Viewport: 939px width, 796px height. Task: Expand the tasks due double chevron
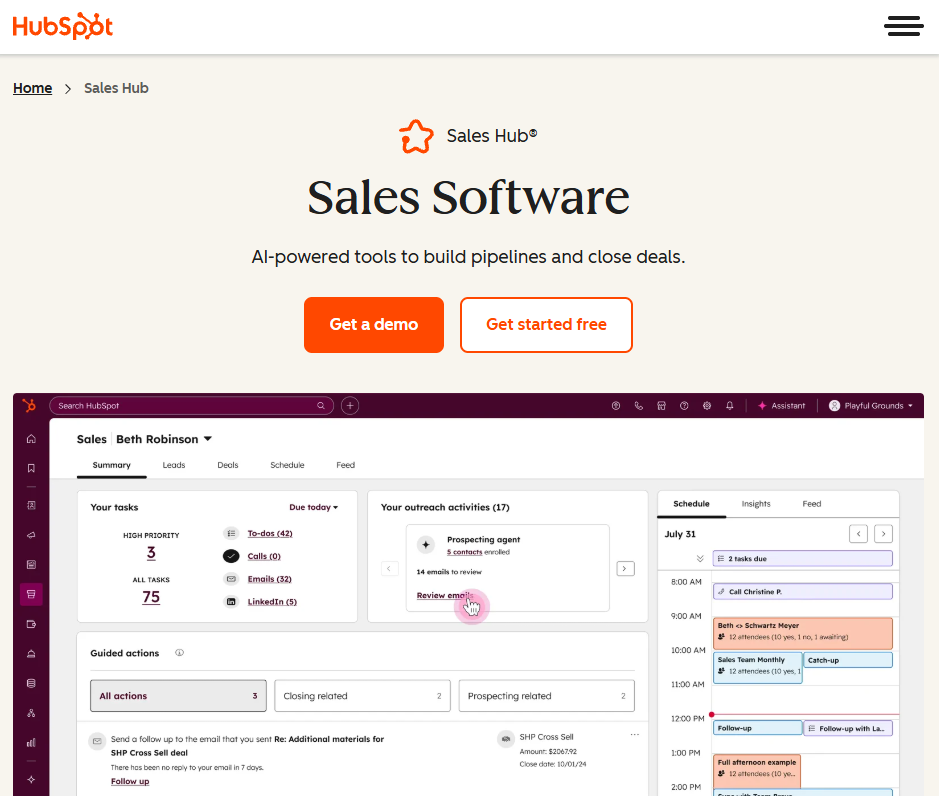[699, 559]
